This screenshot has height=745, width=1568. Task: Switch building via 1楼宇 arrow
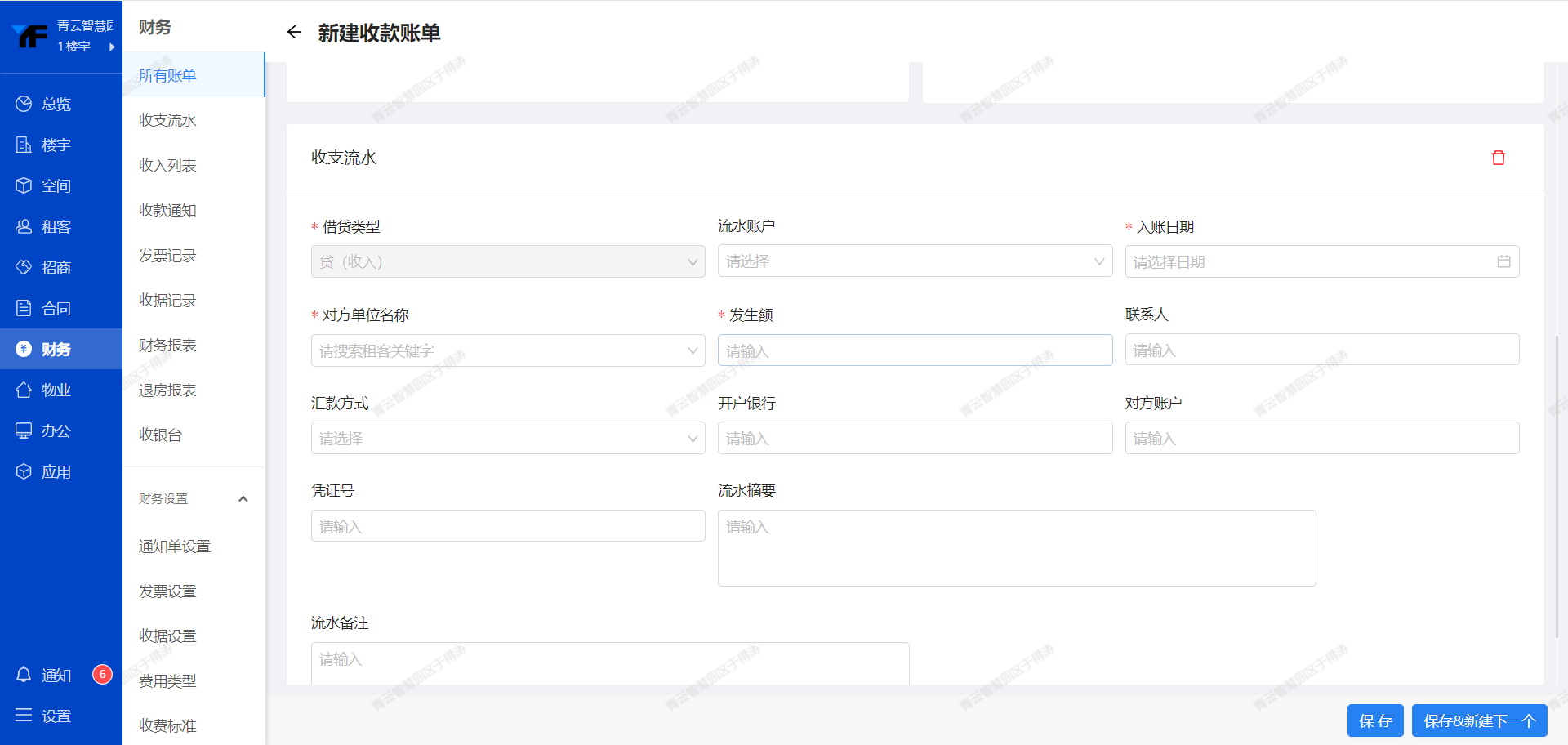(x=111, y=47)
